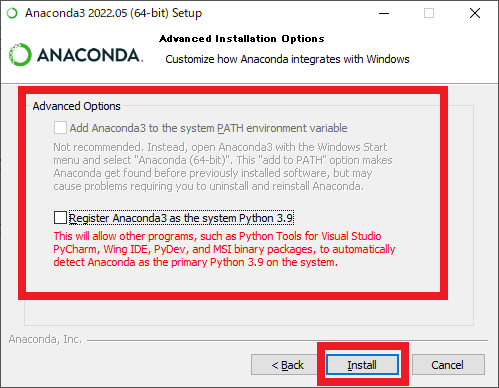Click the Anaconda icon in the title bar
The image size is (499, 388).
(x=12, y=13)
